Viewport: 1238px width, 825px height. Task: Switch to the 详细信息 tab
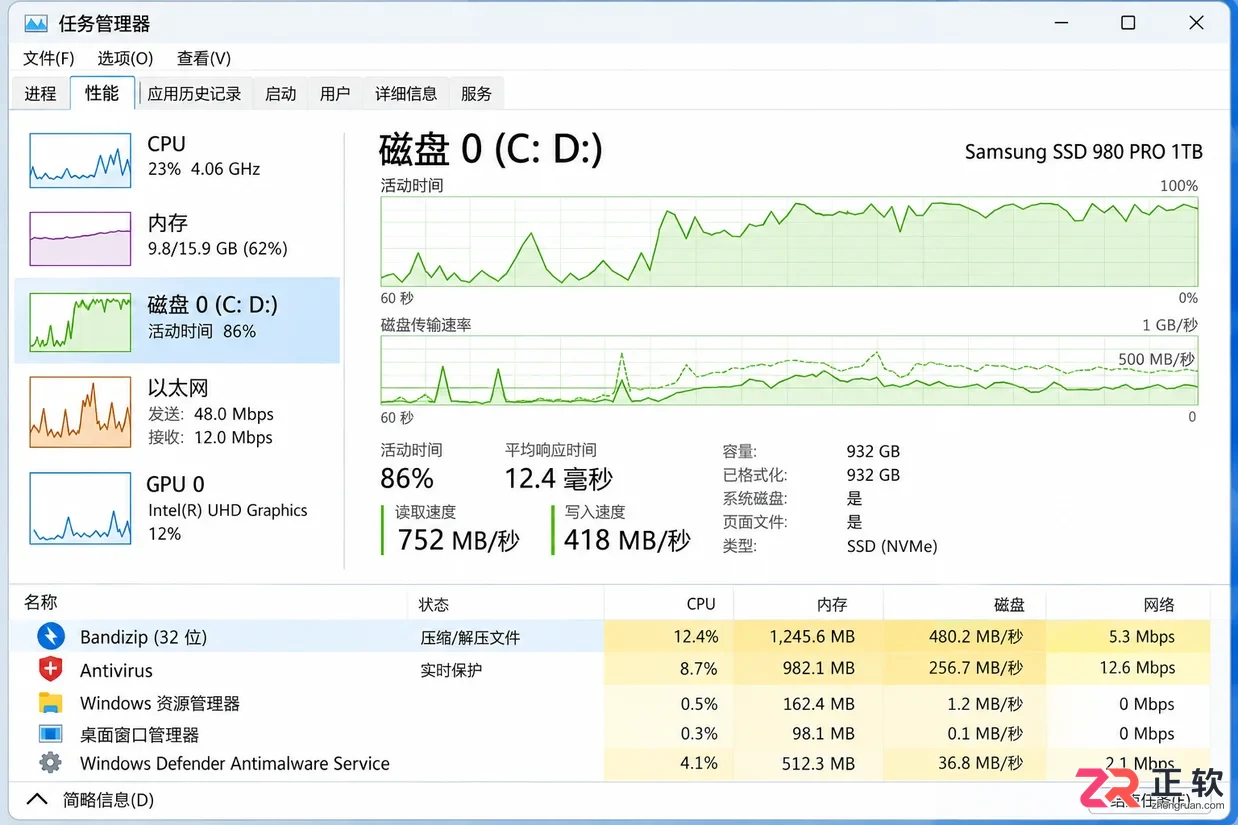(406, 93)
